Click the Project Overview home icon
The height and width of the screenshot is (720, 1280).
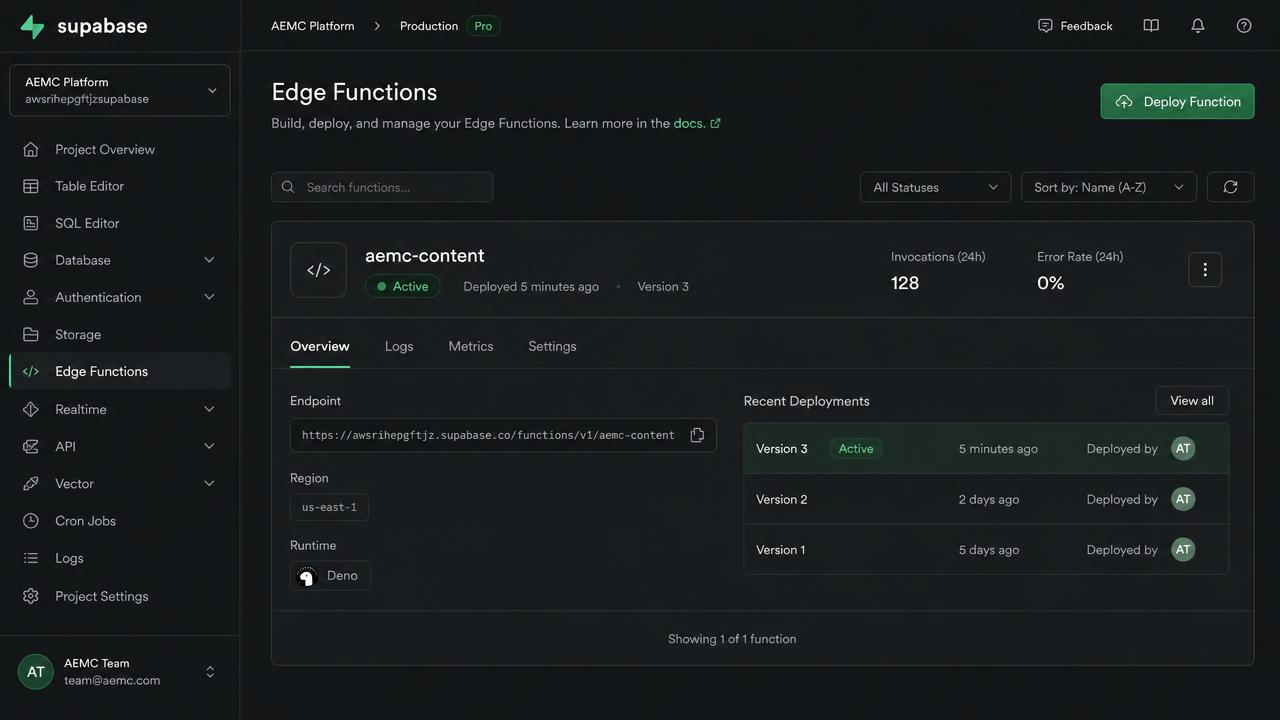[31, 149]
